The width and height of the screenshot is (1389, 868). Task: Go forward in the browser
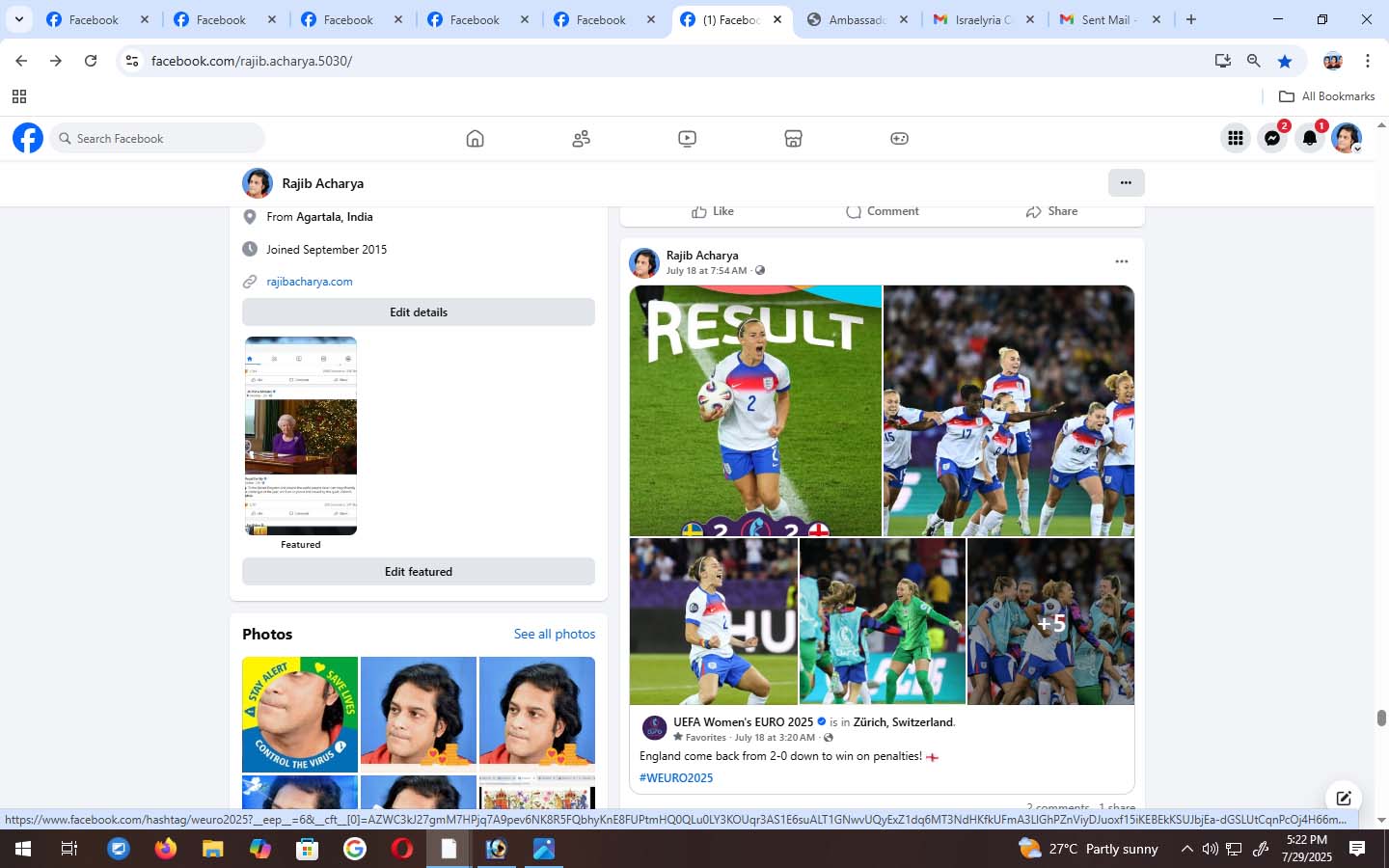56,61
